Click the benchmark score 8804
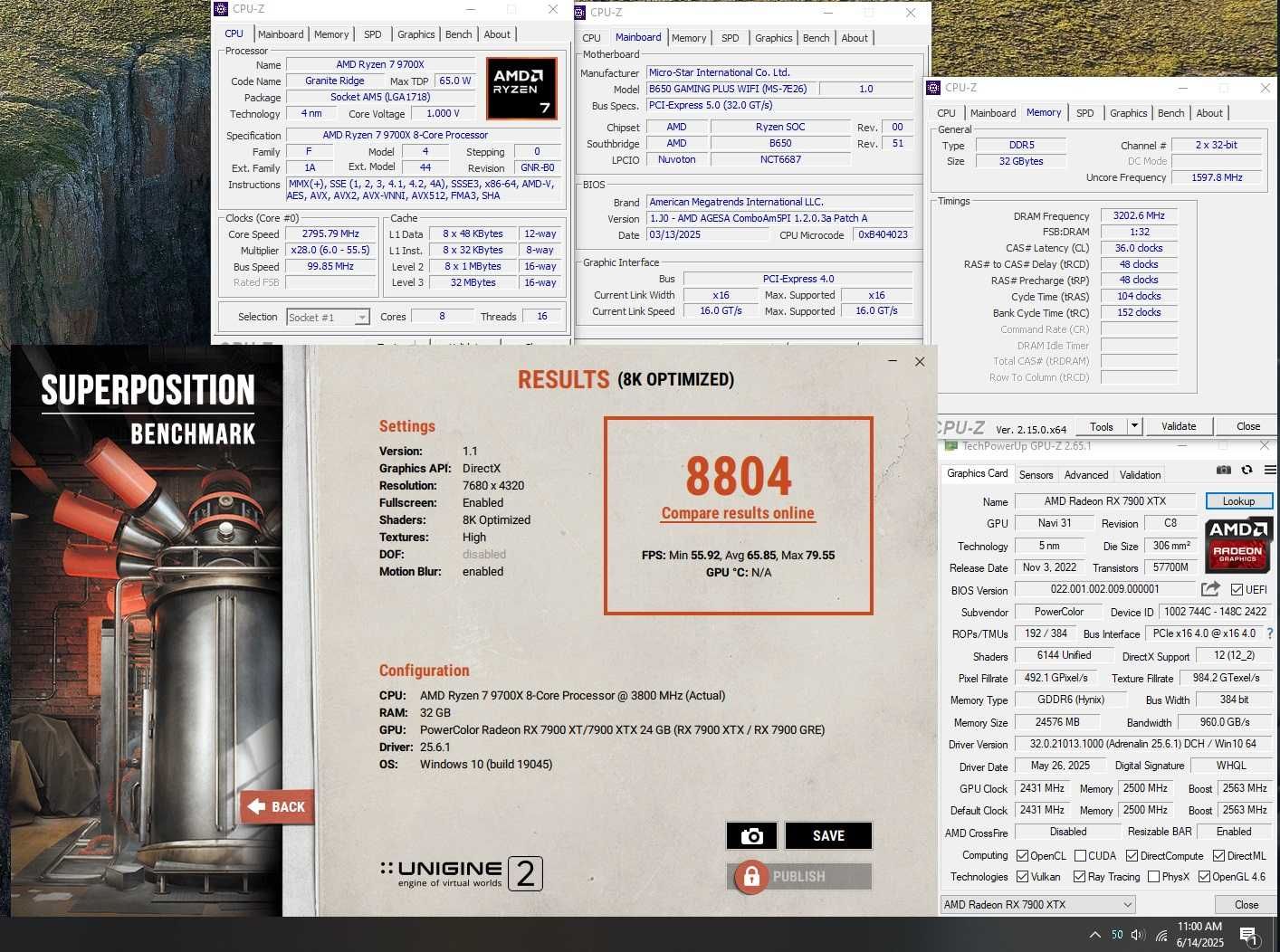The height and width of the screenshot is (952, 1280). pos(739,476)
